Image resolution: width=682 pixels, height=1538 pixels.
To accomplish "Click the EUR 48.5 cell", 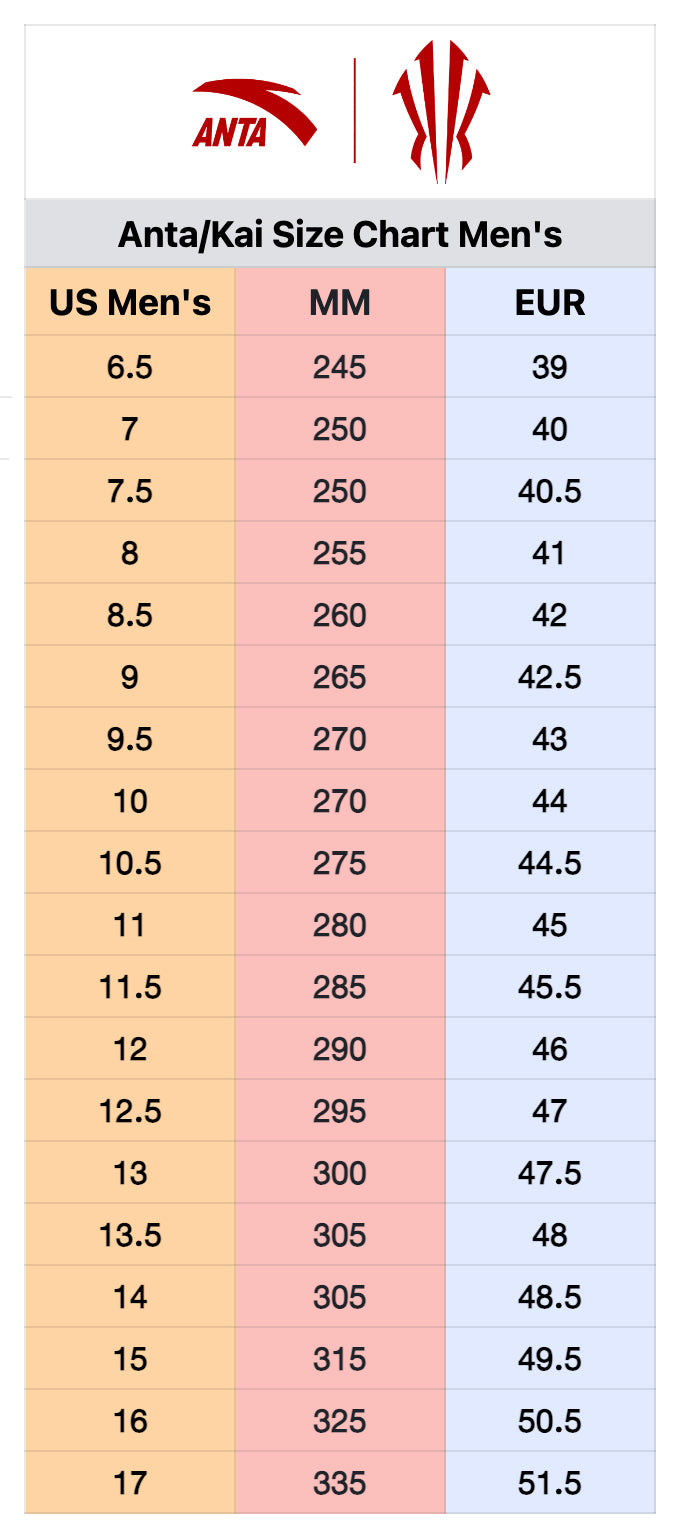I will (550, 1297).
